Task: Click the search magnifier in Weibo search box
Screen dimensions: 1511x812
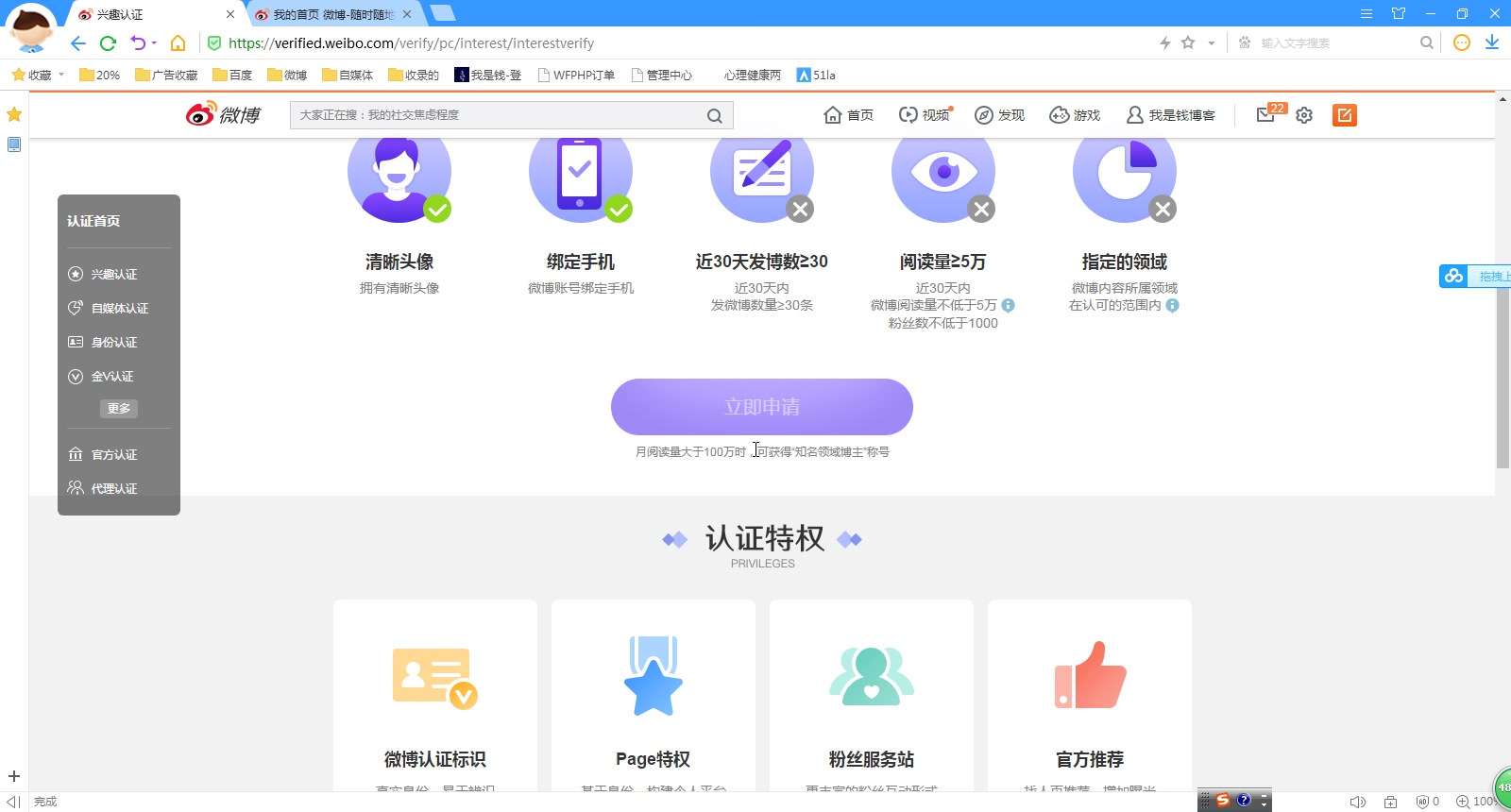Action: [x=715, y=115]
